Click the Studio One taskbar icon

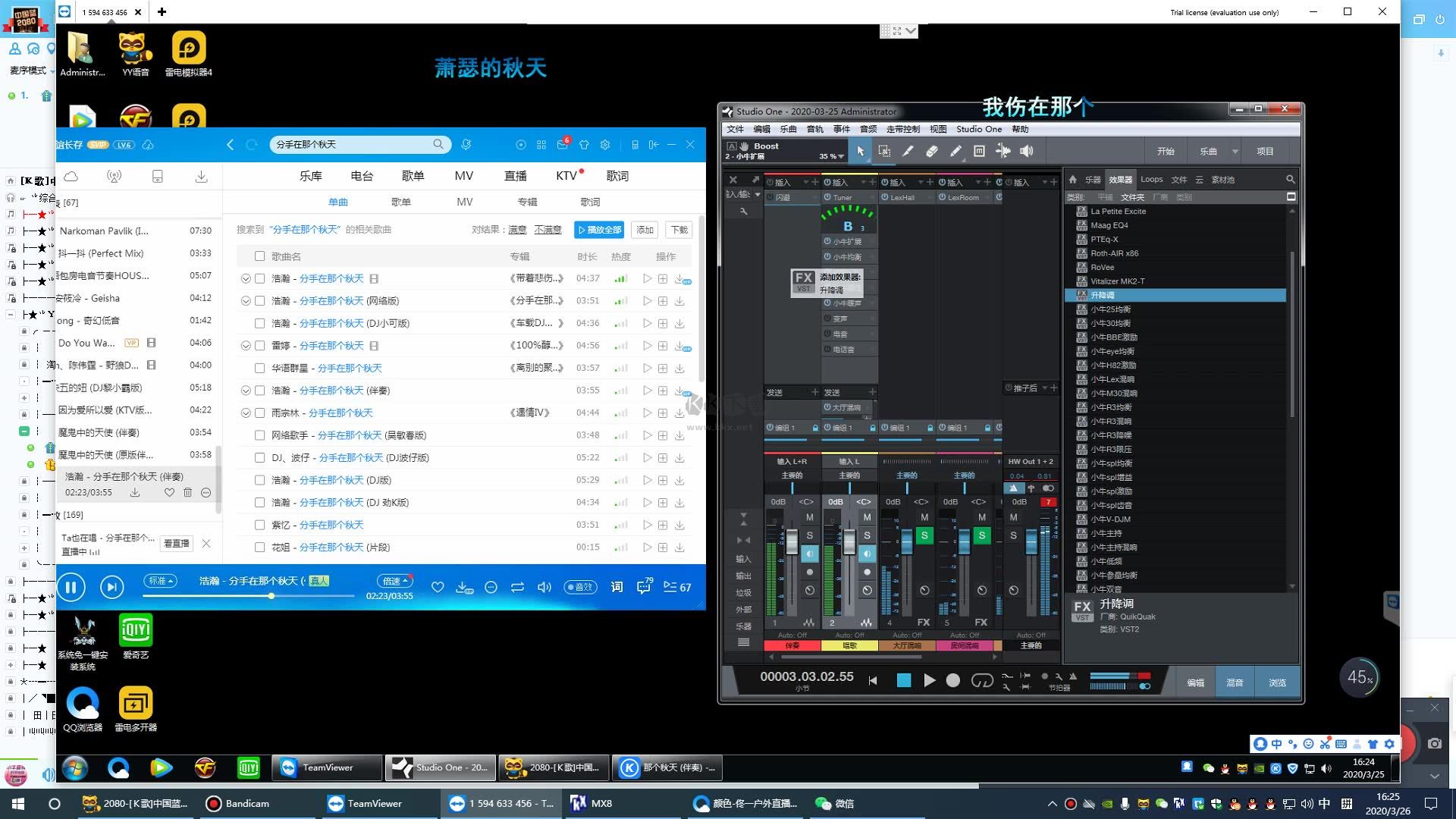(x=439, y=767)
